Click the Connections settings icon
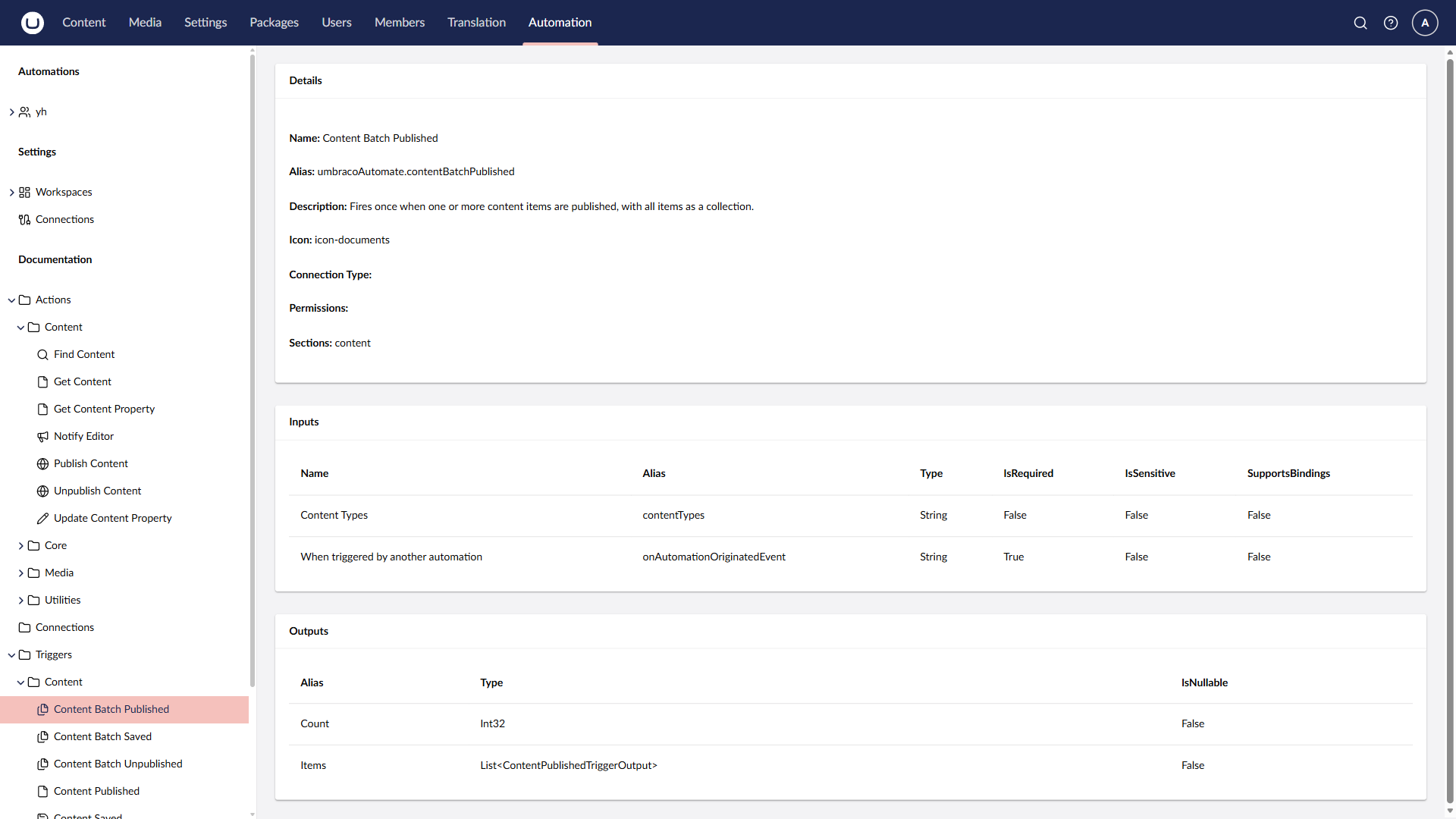The width and height of the screenshot is (1456, 819). [25, 220]
